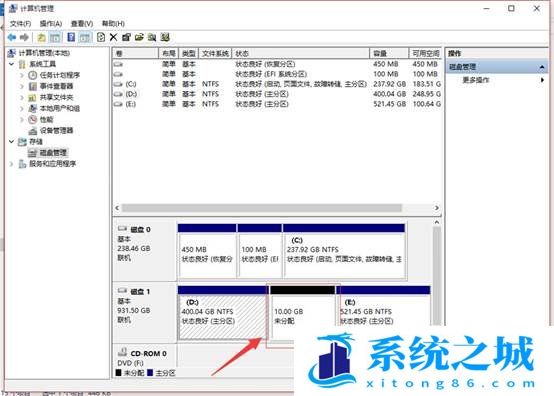Open the 文件(F) menu
The width and height of the screenshot is (554, 396).
coord(20,24)
